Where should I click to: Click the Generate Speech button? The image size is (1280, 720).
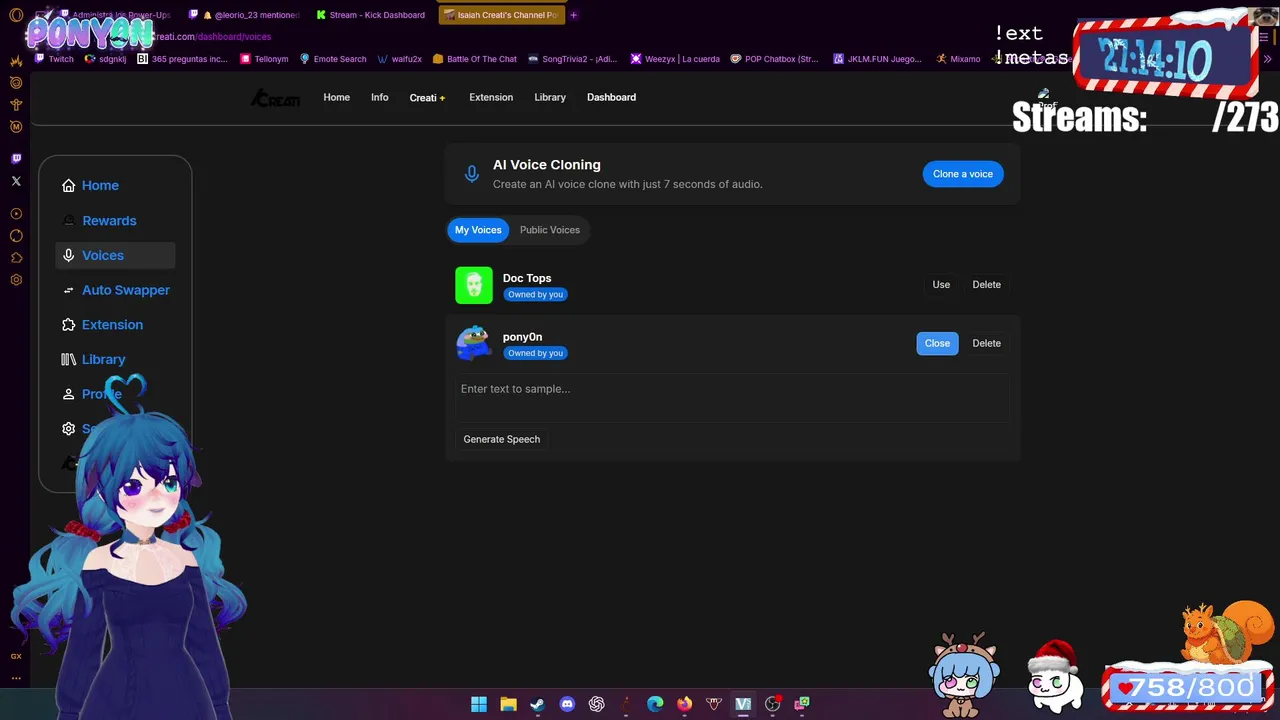coord(501,439)
